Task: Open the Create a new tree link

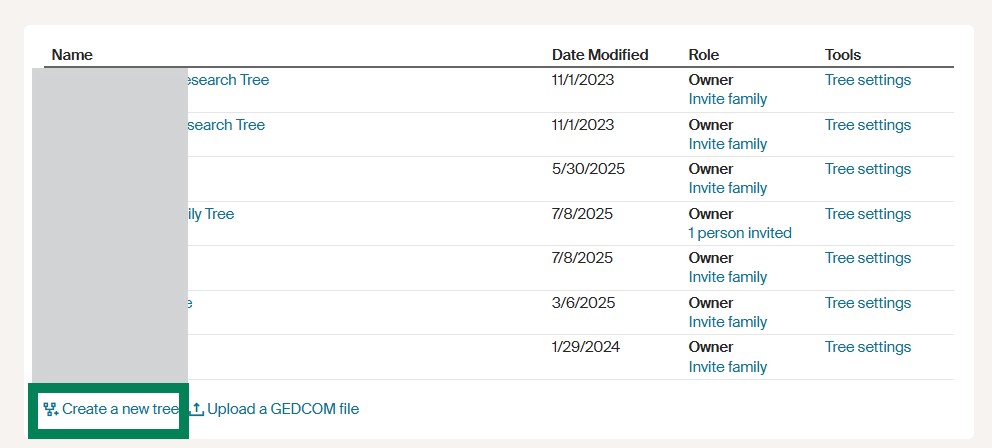Action: [120, 409]
